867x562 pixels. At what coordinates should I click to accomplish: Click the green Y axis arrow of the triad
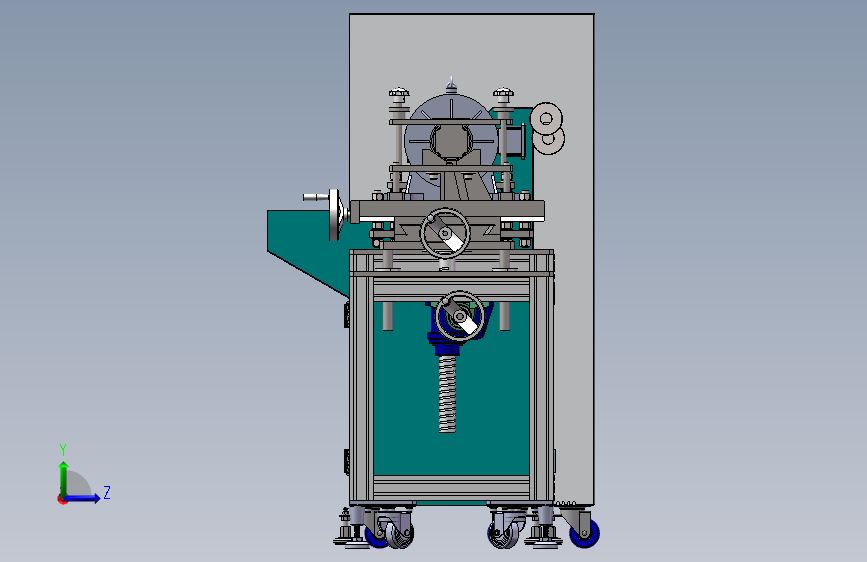(64, 478)
